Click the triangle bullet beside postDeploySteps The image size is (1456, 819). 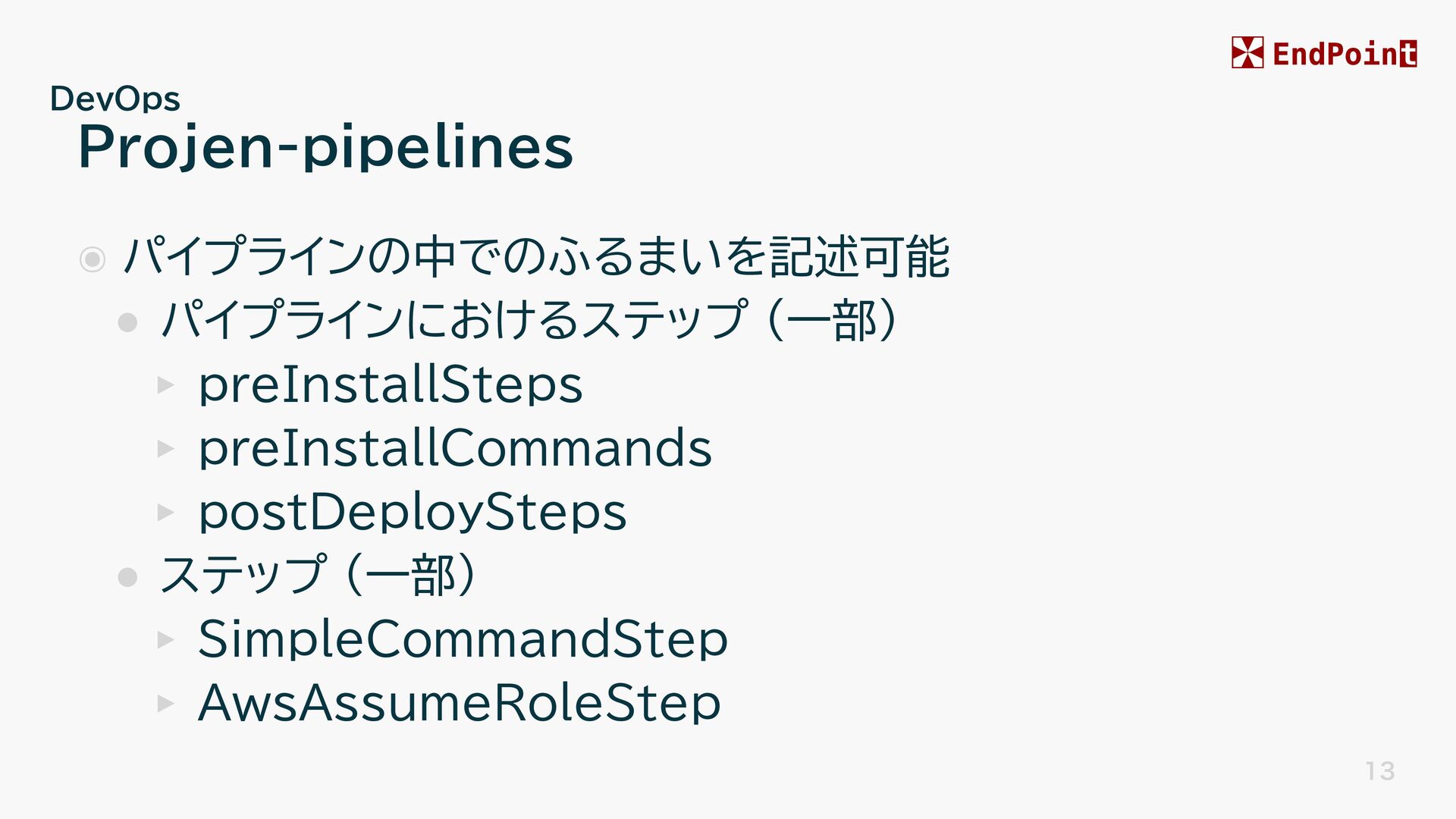coord(165,513)
